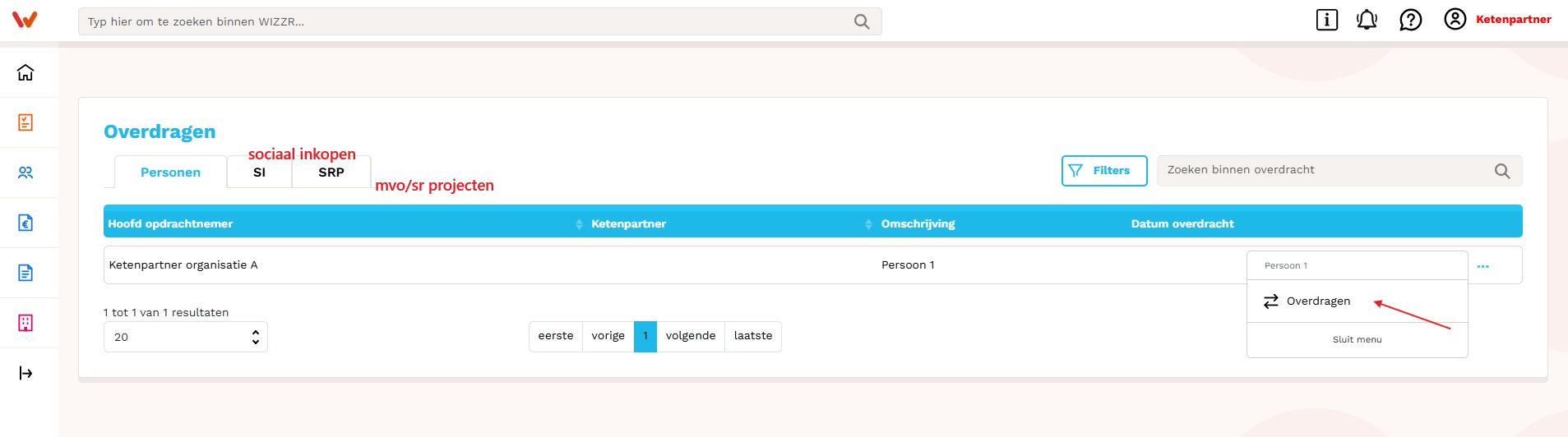Click the Datum overdracht column header
Viewport: 1568px width, 437px height.
pos(1182,223)
